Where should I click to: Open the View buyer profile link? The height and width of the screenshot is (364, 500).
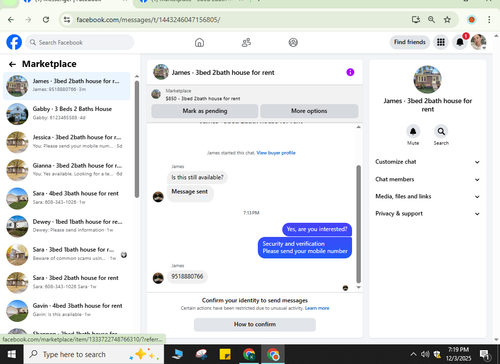(276, 153)
